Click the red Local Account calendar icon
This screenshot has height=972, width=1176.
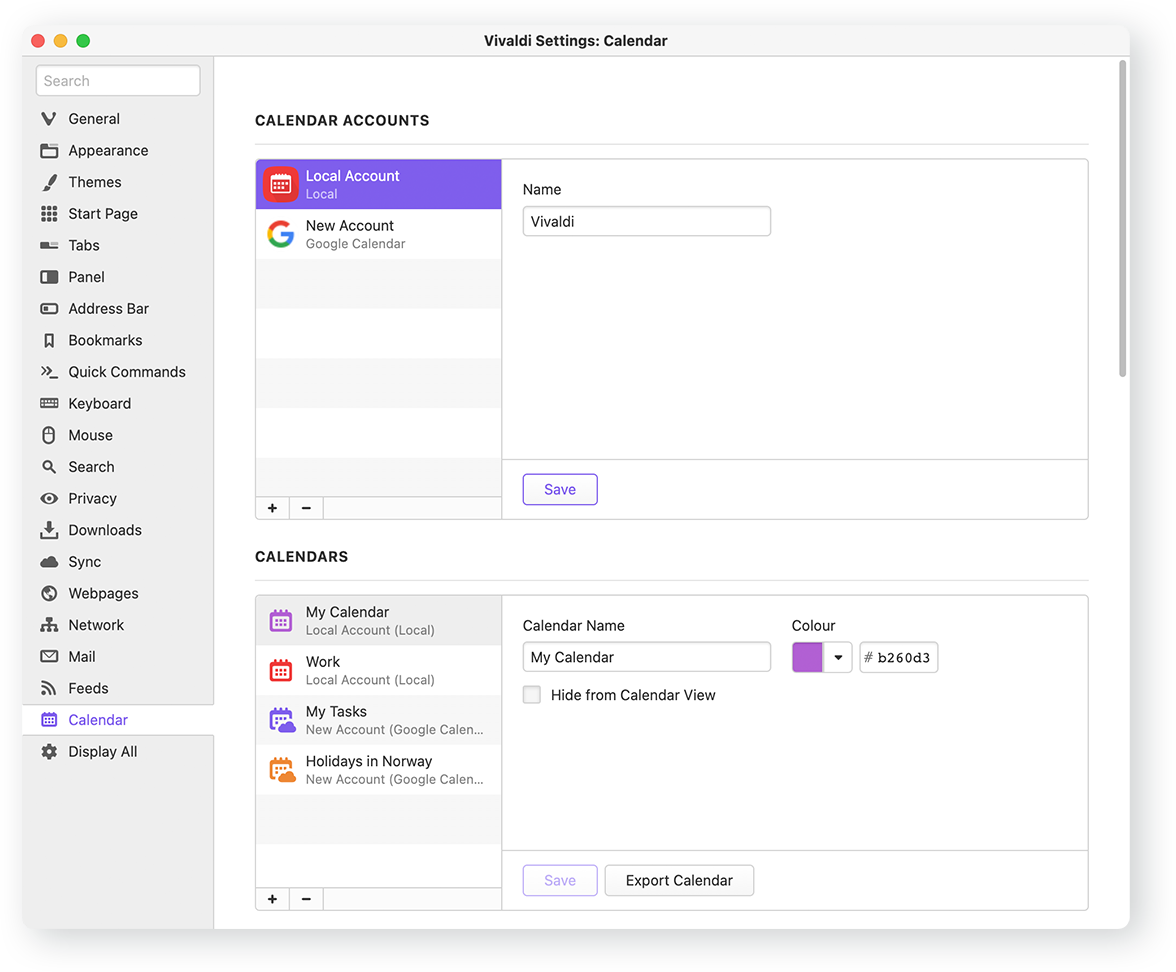tap(280, 184)
